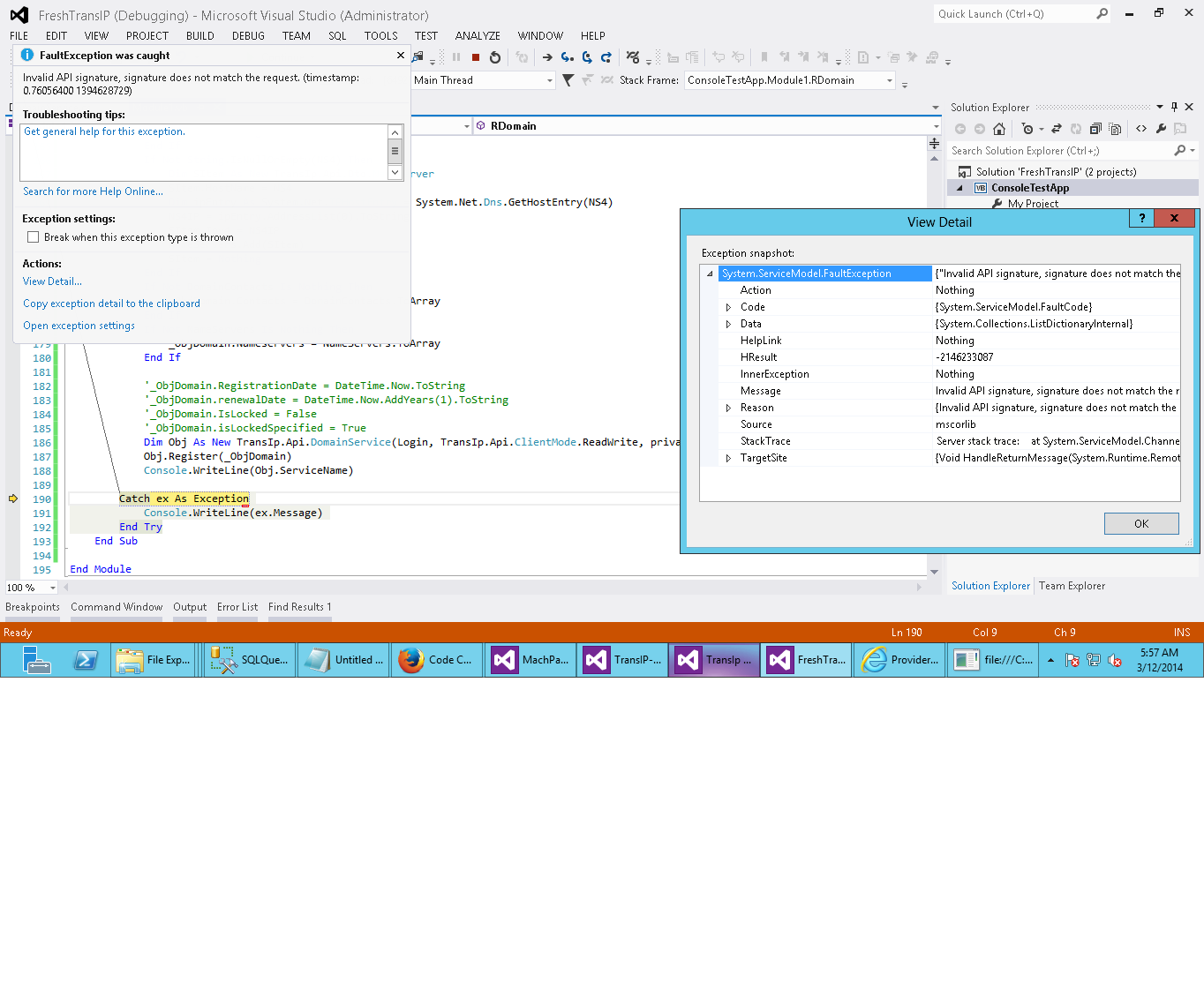Open the DEBUG menu
This screenshot has width=1204, height=982.
coord(248,36)
